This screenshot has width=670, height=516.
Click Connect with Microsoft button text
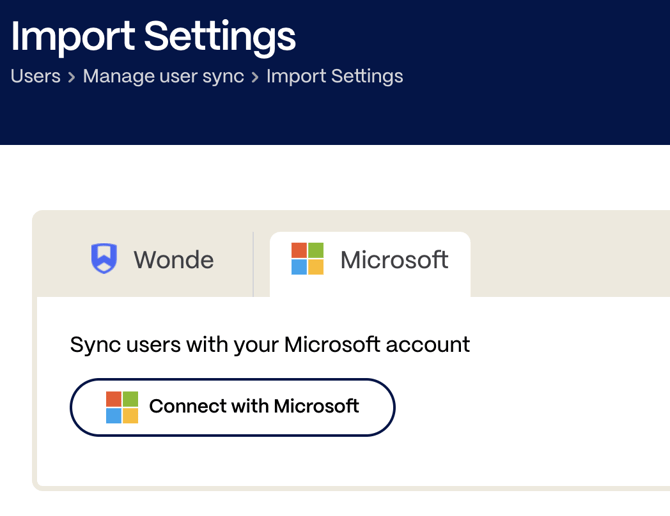pos(254,406)
